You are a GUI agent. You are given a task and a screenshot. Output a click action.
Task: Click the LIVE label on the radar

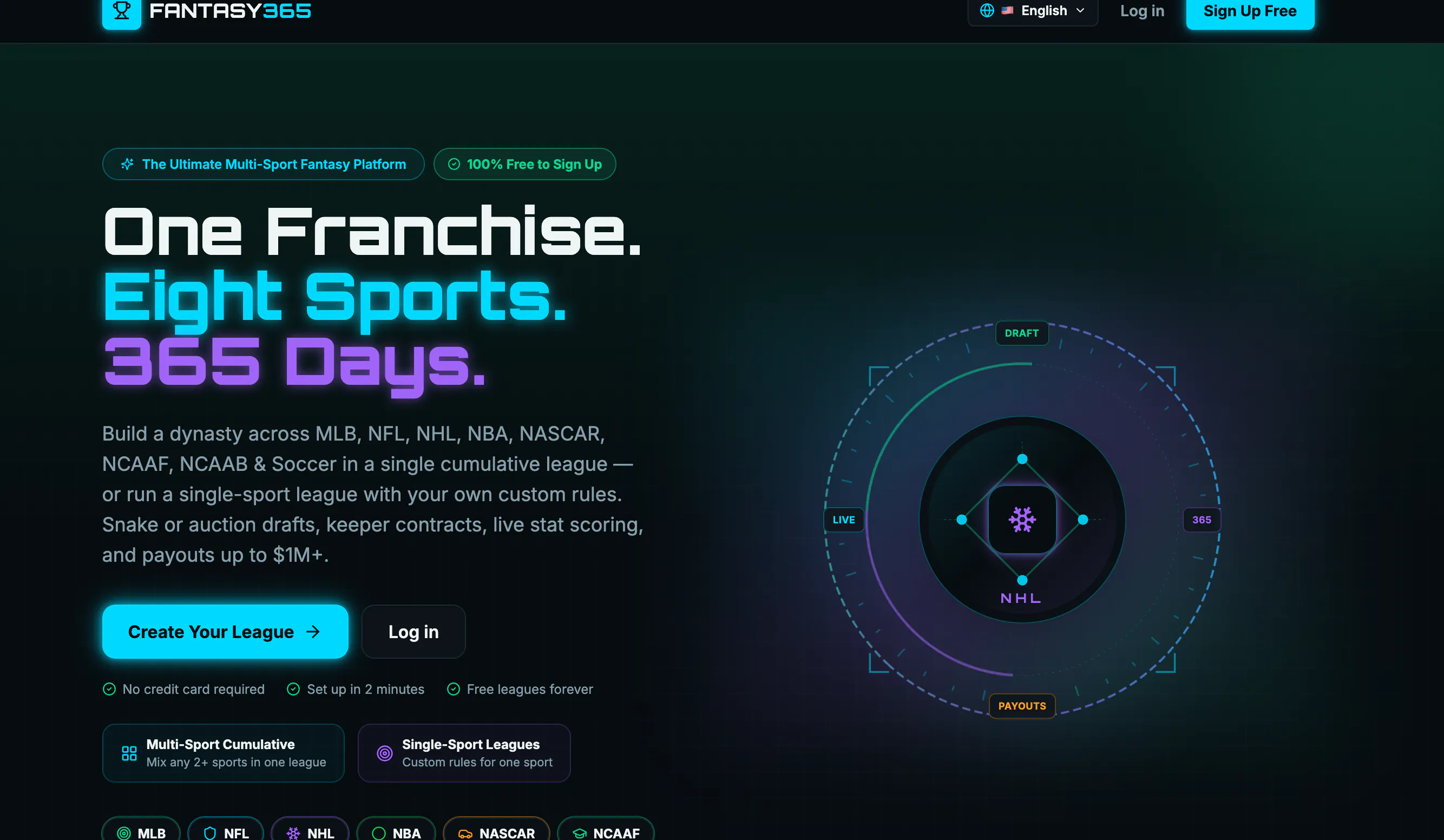click(843, 520)
